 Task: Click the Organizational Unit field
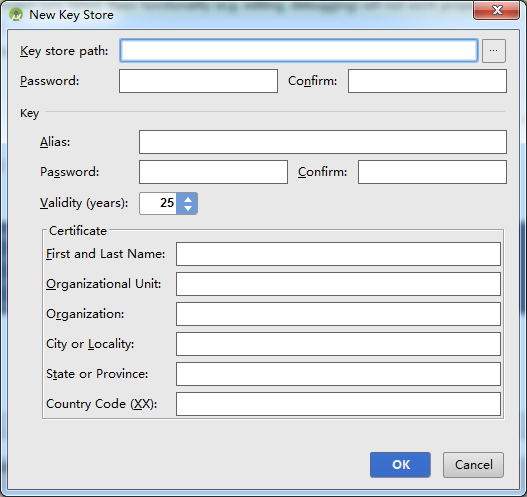(x=338, y=284)
